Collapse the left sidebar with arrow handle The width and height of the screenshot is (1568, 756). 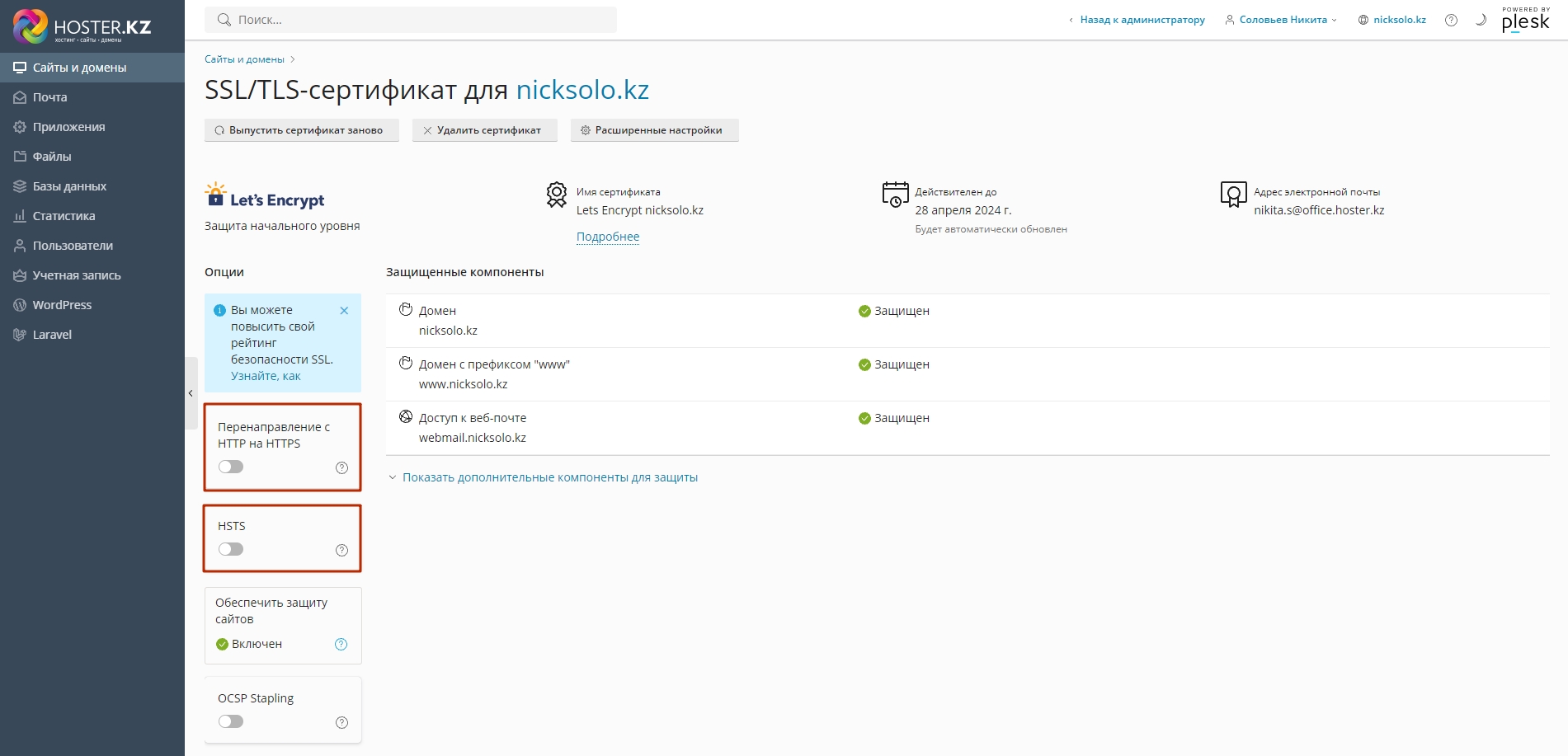191,393
